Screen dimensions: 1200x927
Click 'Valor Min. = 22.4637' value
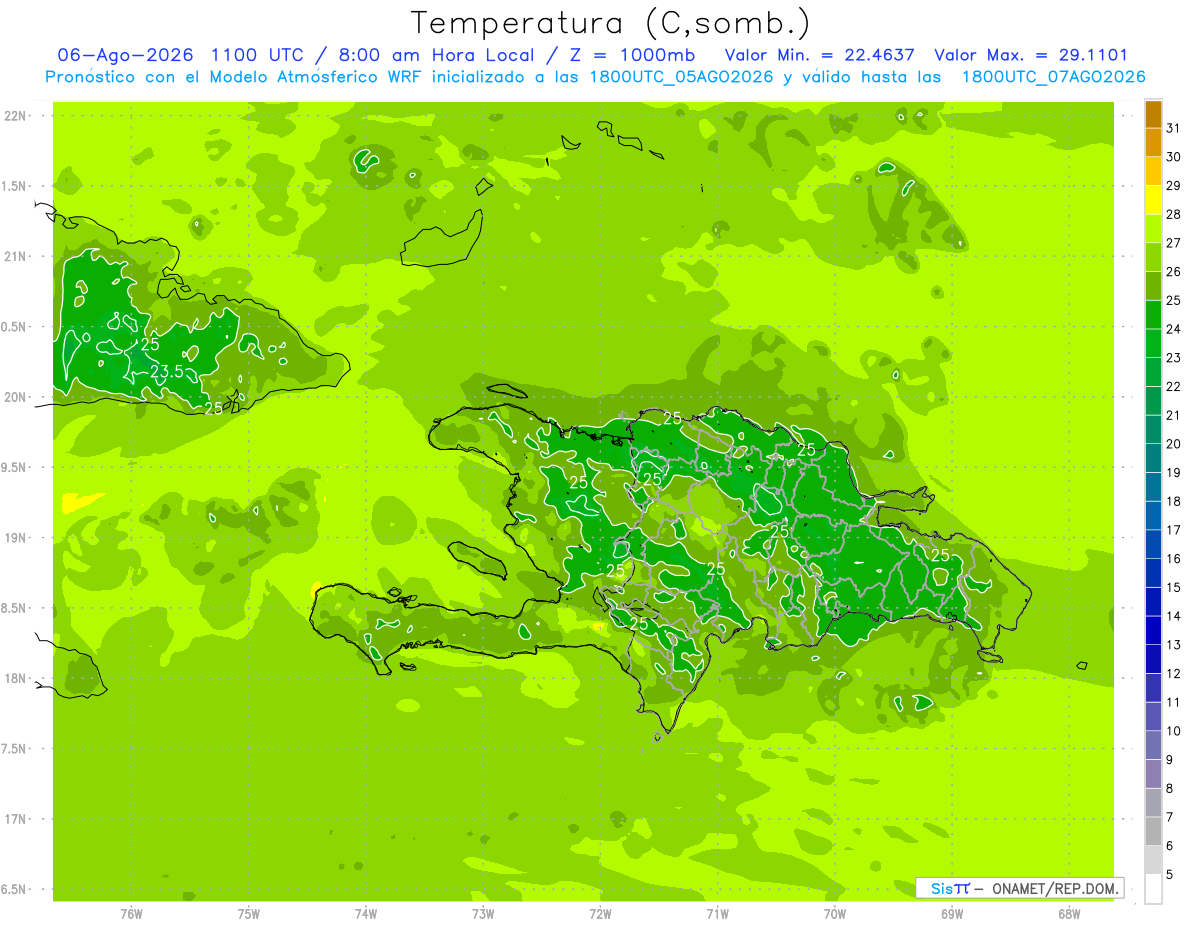tap(819, 55)
